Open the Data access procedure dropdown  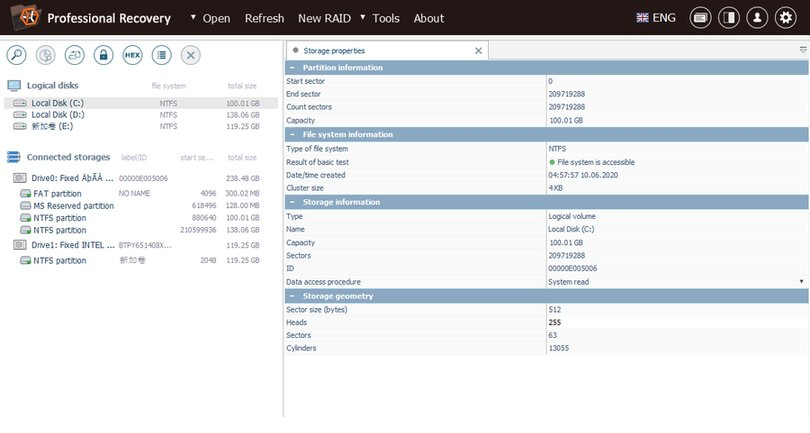point(801,282)
